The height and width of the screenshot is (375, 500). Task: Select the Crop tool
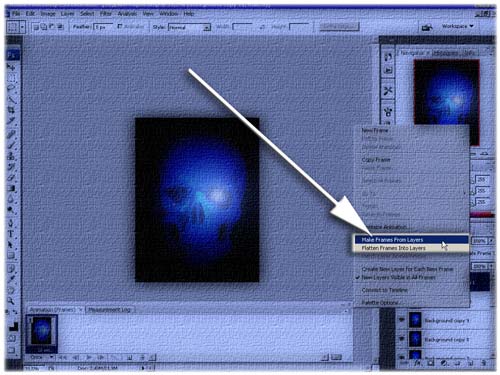(x=11, y=110)
